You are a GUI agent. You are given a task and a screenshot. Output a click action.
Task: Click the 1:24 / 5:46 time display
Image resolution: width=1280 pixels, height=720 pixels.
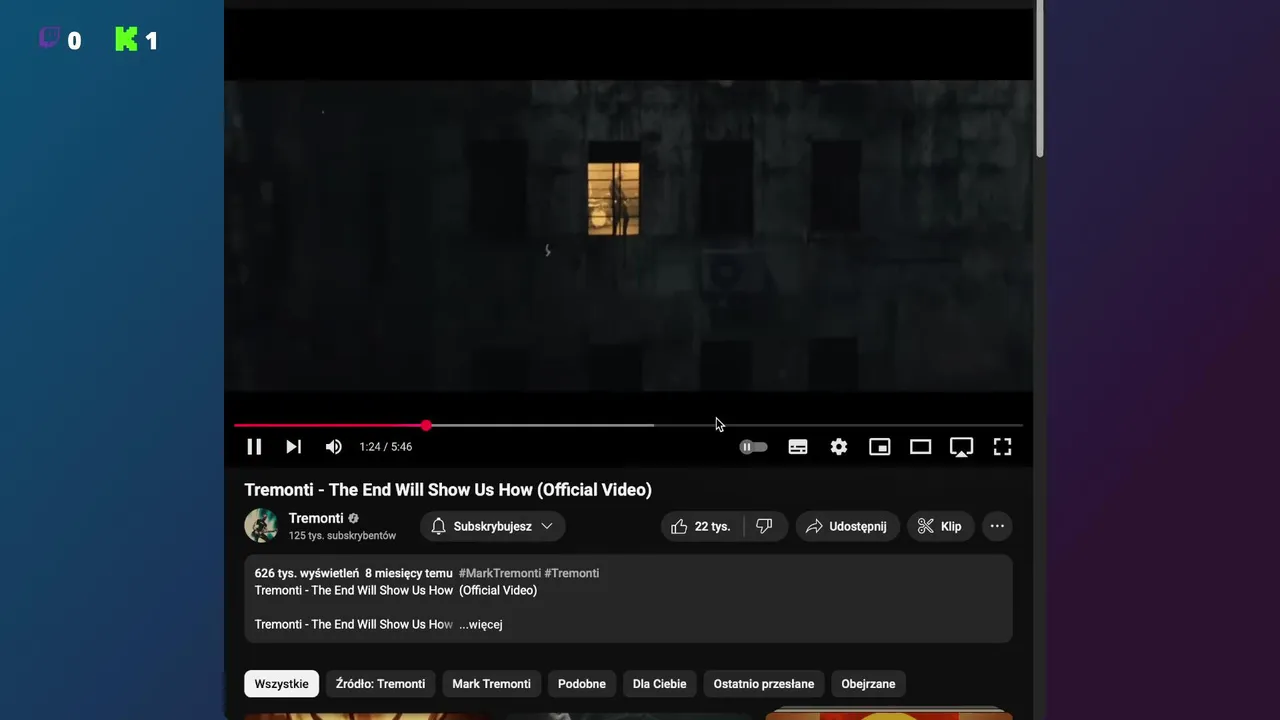coord(386,447)
